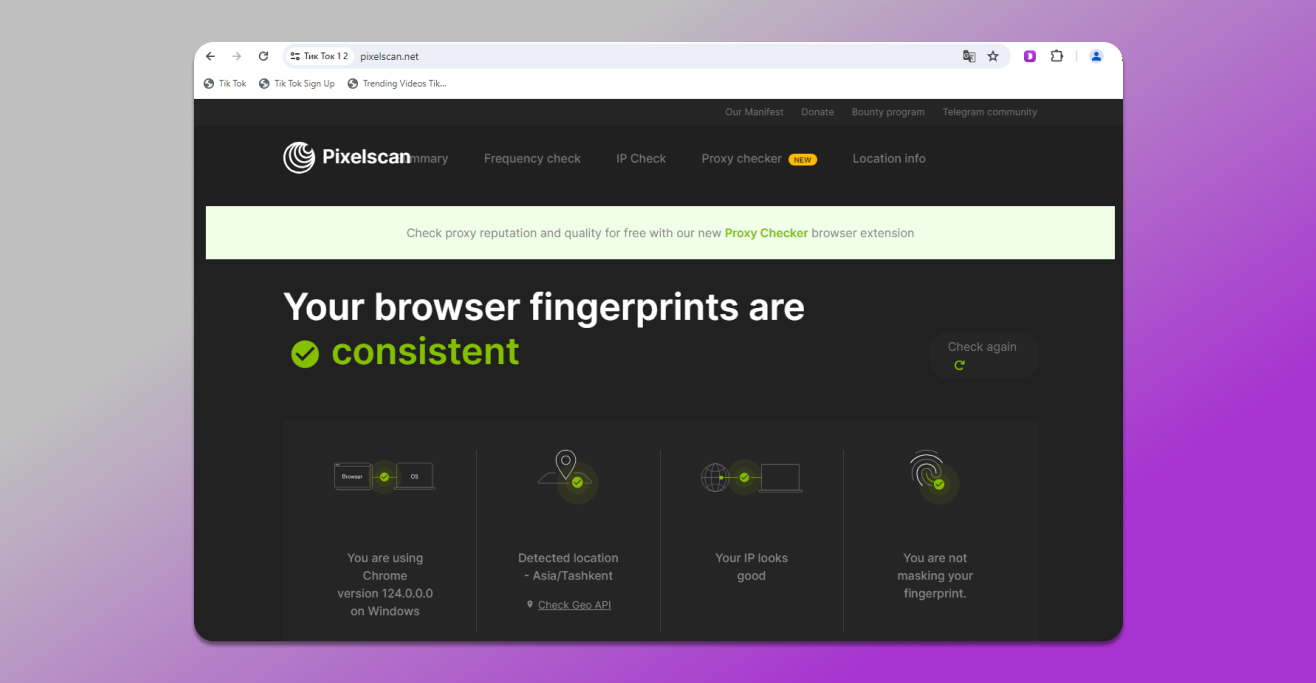Open the Frequency check page
This screenshot has height=683, width=1316.
tap(532, 158)
